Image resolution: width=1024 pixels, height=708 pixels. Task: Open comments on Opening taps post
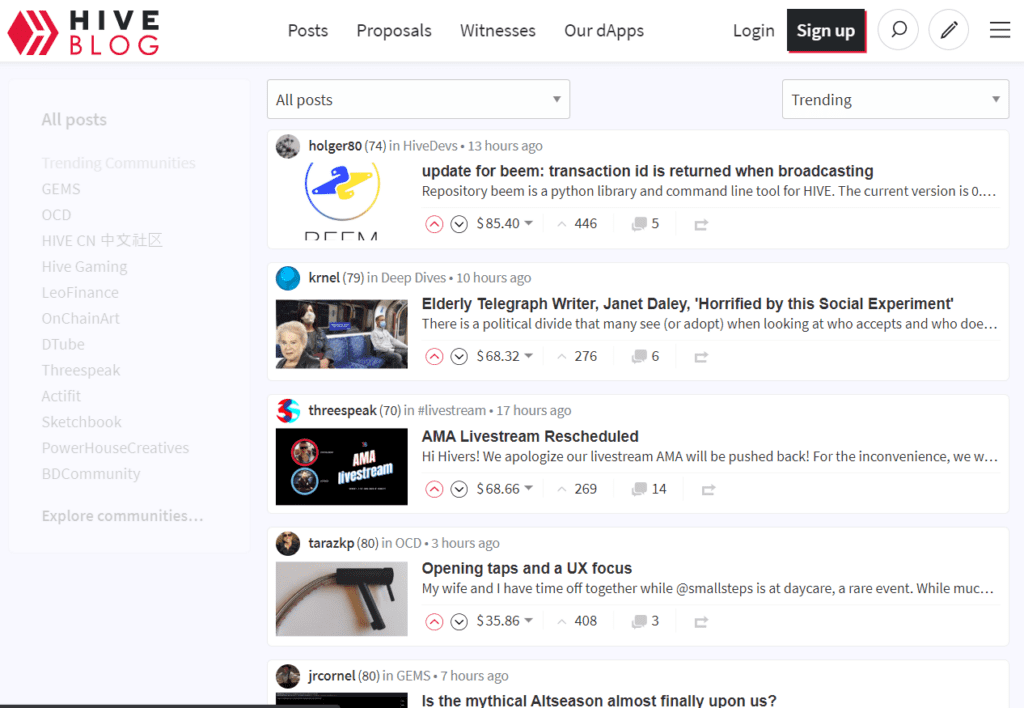coord(645,621)
